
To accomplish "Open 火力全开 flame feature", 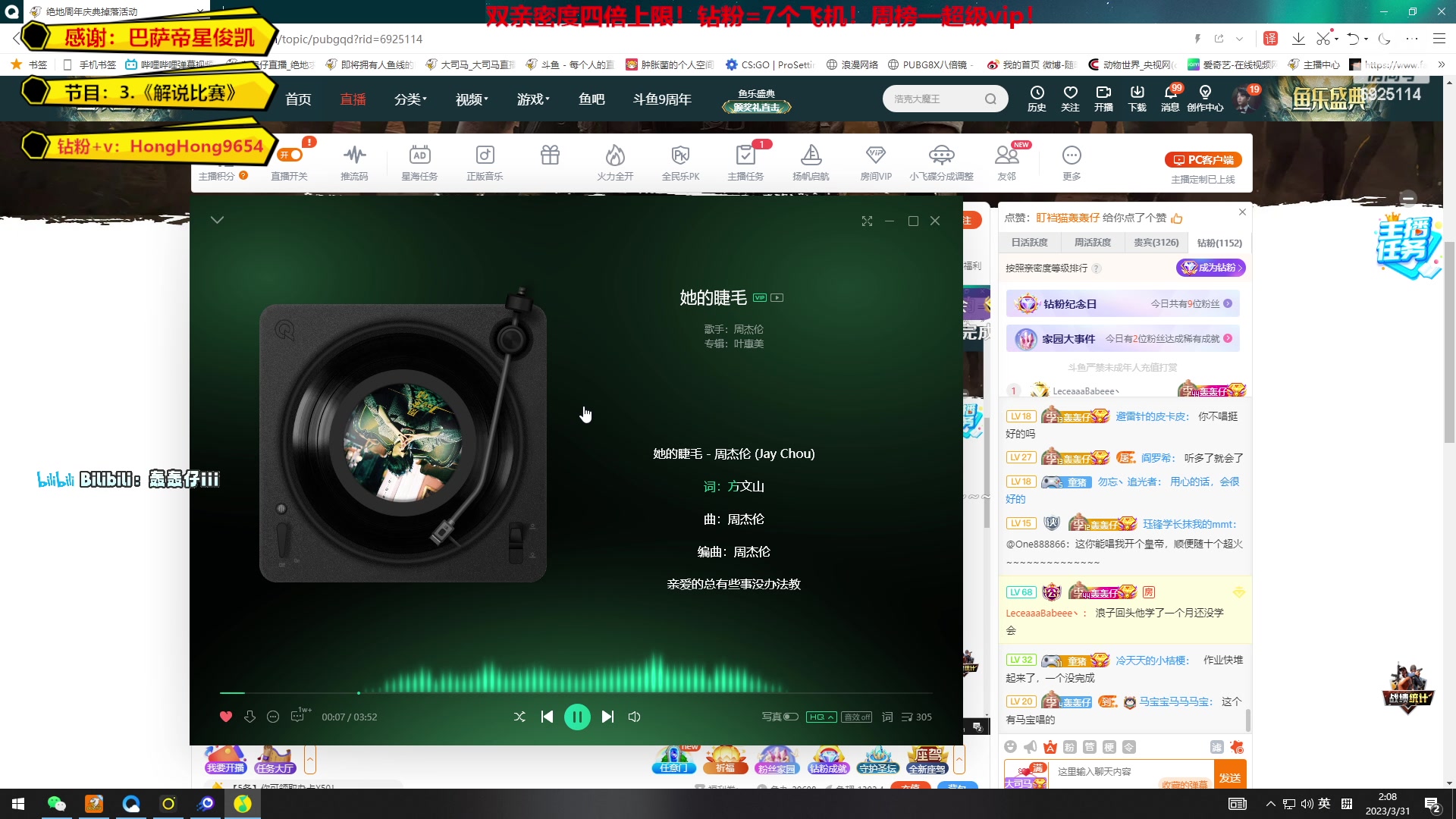I will tap(615, 162).
